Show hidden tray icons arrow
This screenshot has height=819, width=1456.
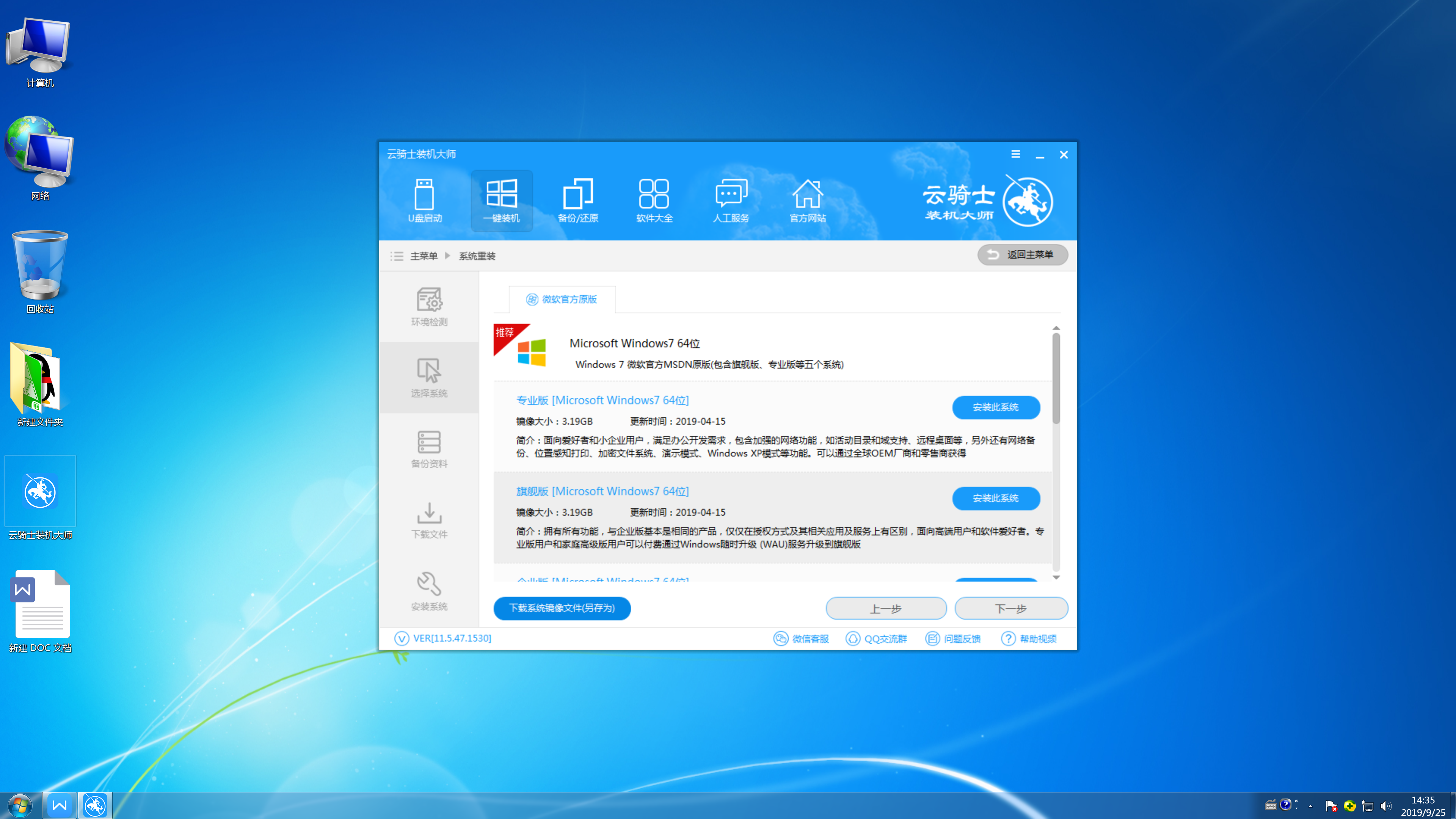click(1310, 806)
